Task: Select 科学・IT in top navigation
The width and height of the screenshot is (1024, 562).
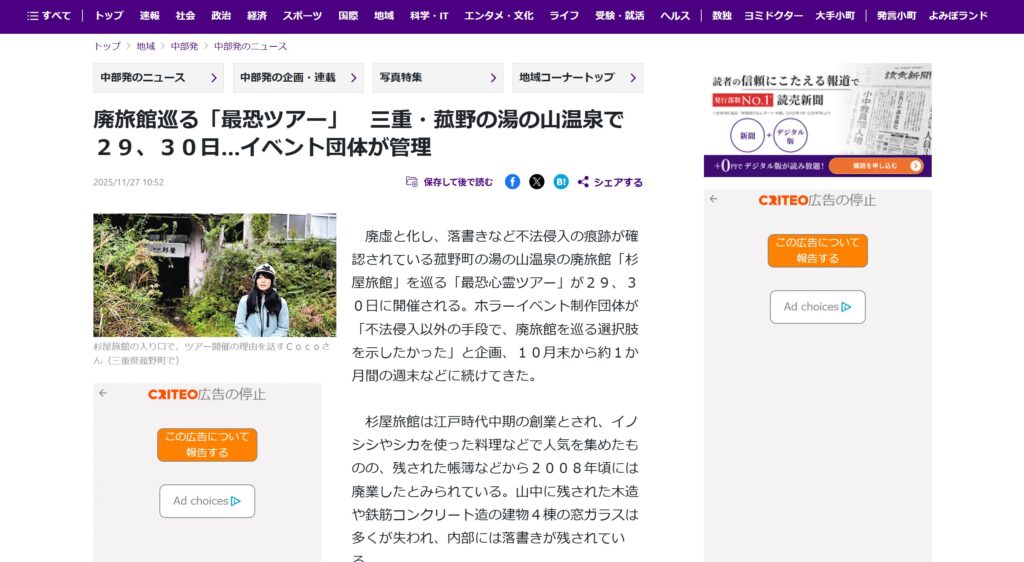Action: coord(430,16)
